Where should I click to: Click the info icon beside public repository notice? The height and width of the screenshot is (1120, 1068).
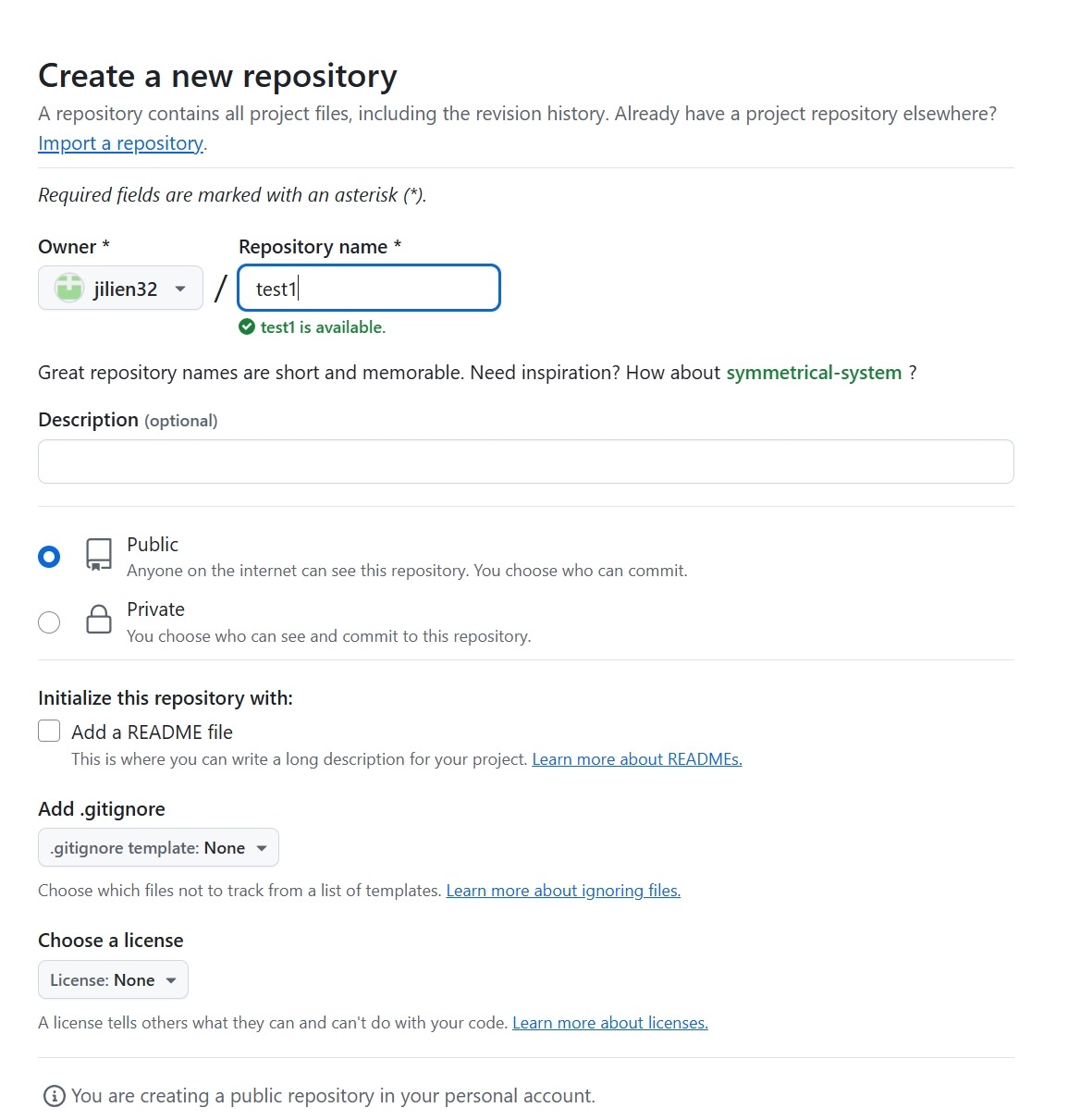coord(55,1096)
